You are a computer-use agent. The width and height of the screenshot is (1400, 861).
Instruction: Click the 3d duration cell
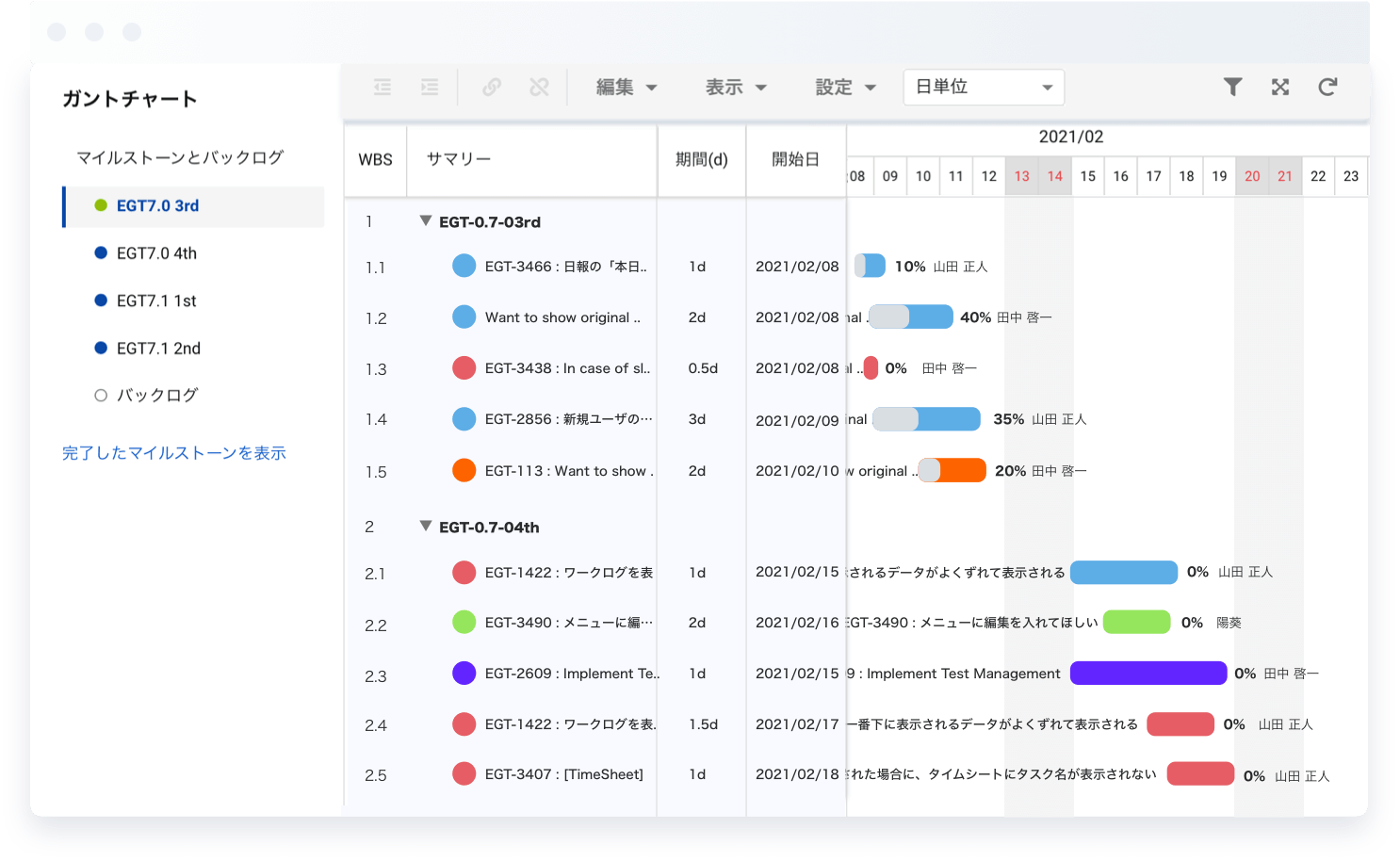click(x=697, y=419)
